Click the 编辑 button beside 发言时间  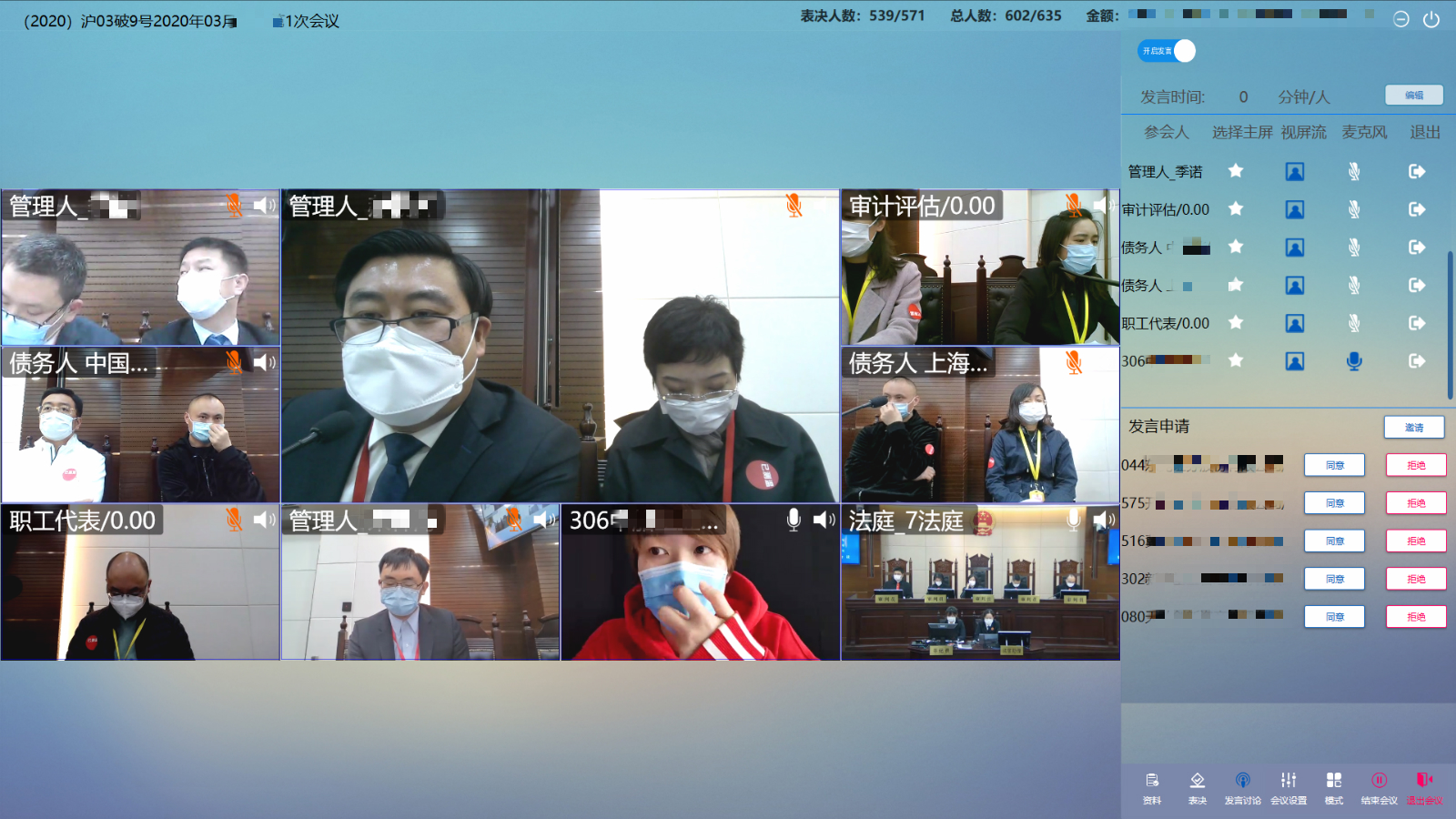click(1413, 96)
